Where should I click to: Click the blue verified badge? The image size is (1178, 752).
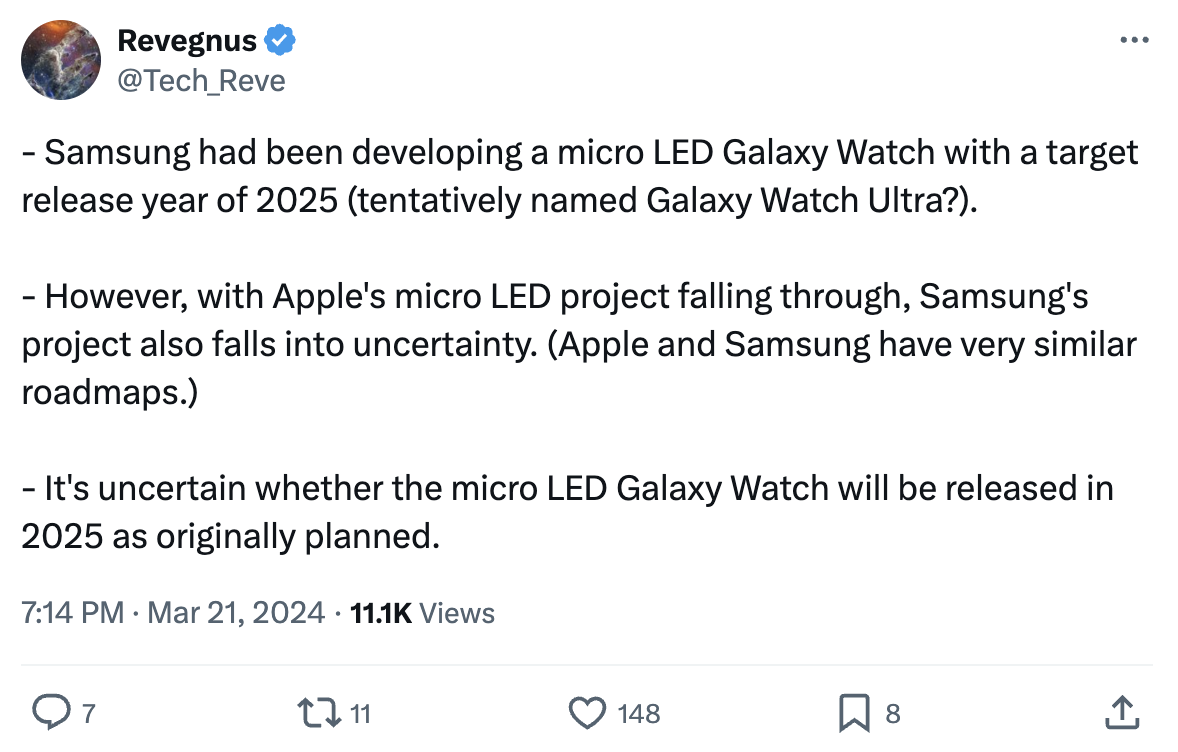coord(279,41)
